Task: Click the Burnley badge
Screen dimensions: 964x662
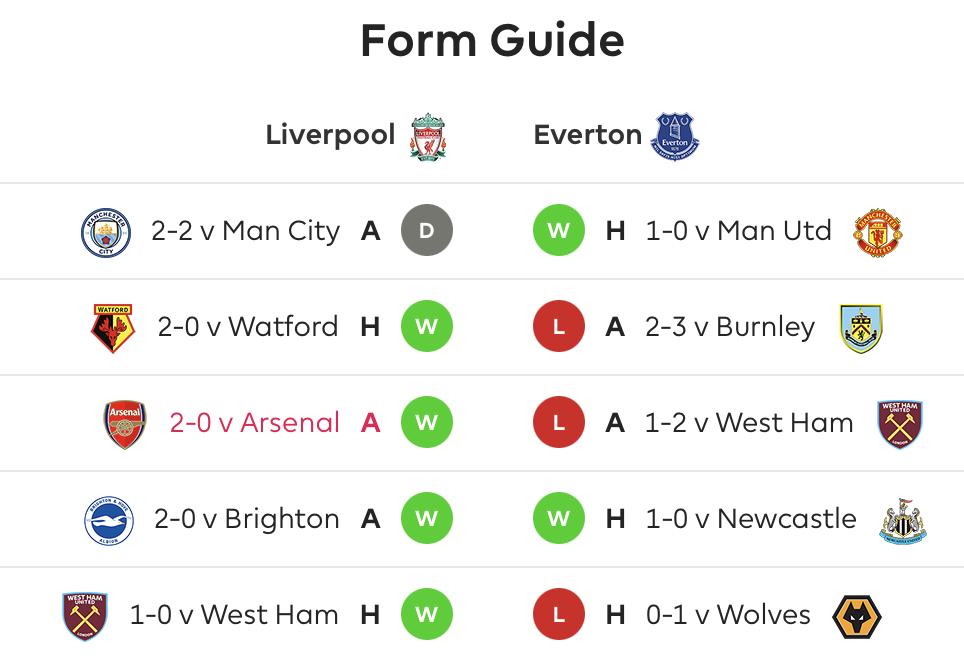Action: pyautogui.click(x=861, y=328)
